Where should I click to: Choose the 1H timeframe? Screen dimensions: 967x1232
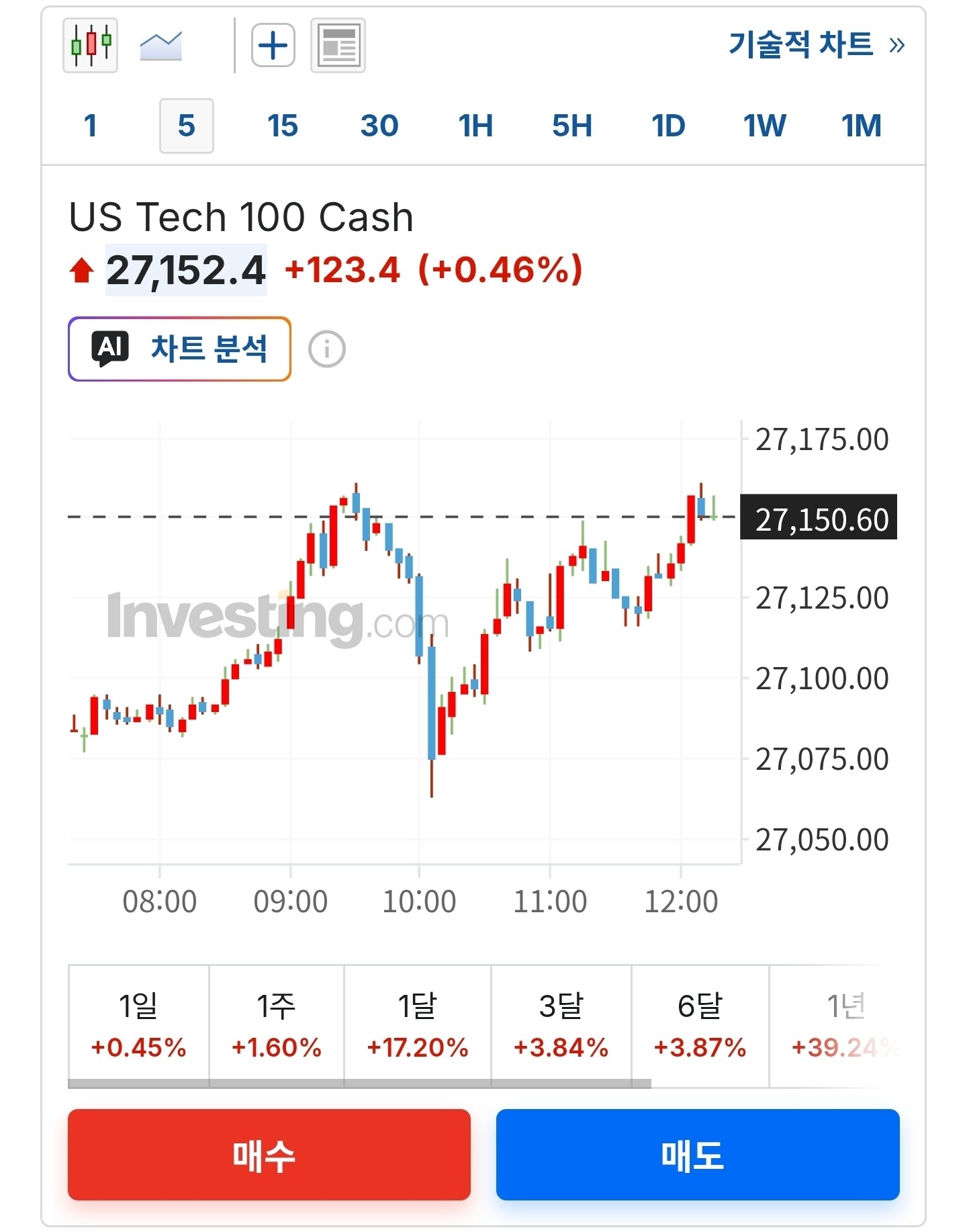click(x=475, y=126)
